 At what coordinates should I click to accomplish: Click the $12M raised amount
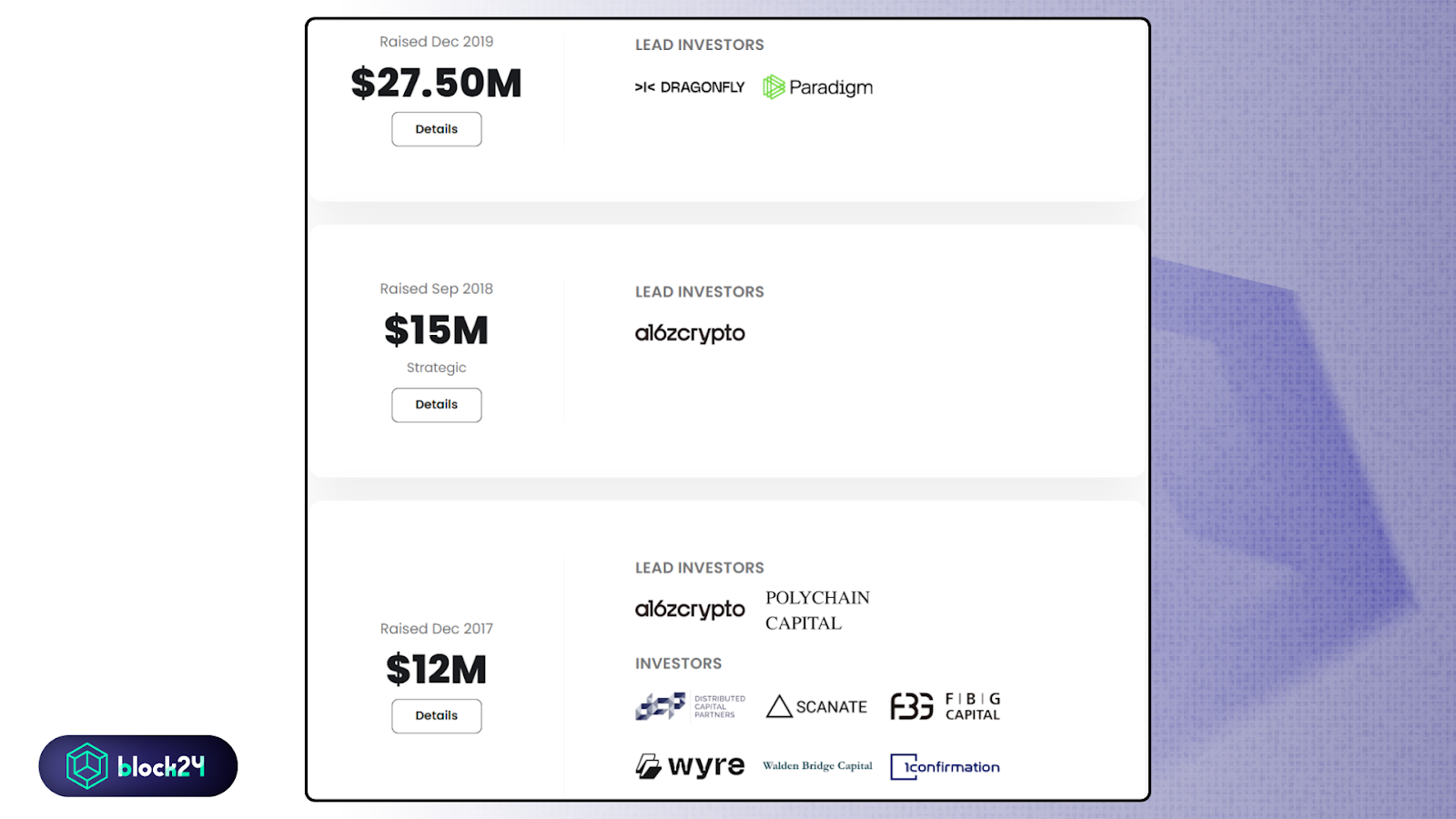(437, 670)
